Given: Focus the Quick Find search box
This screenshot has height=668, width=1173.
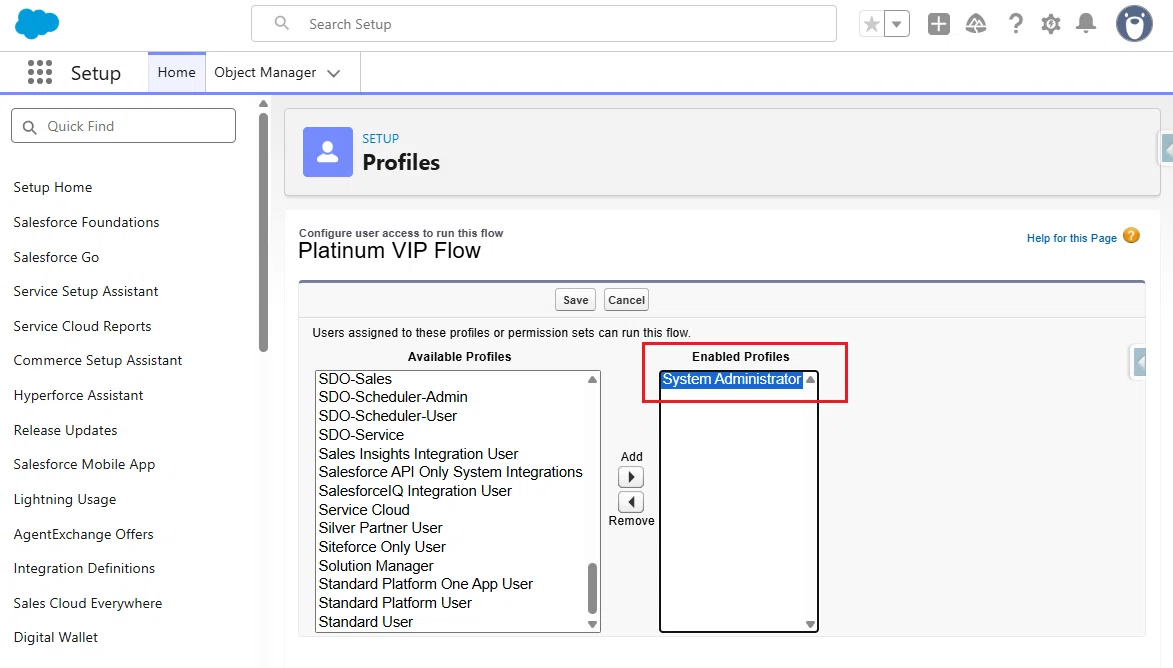Looking at the screenshot, I should (123, 126).
